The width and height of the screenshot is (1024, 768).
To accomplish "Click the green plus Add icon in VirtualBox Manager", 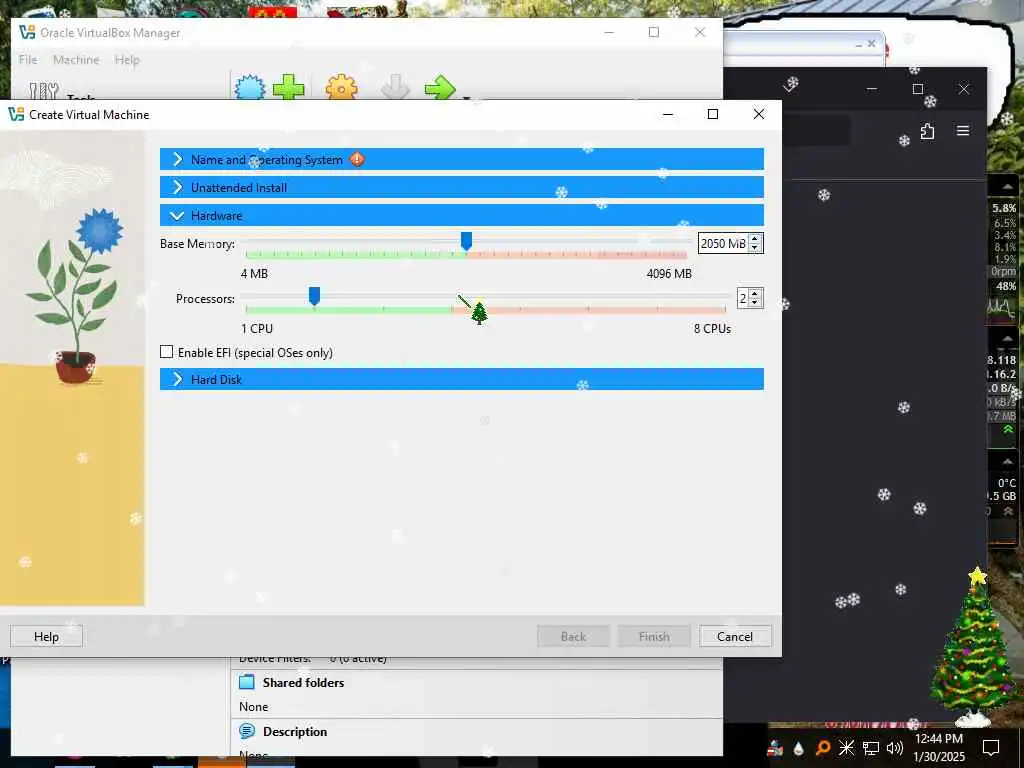I will (x=288, y=87).
